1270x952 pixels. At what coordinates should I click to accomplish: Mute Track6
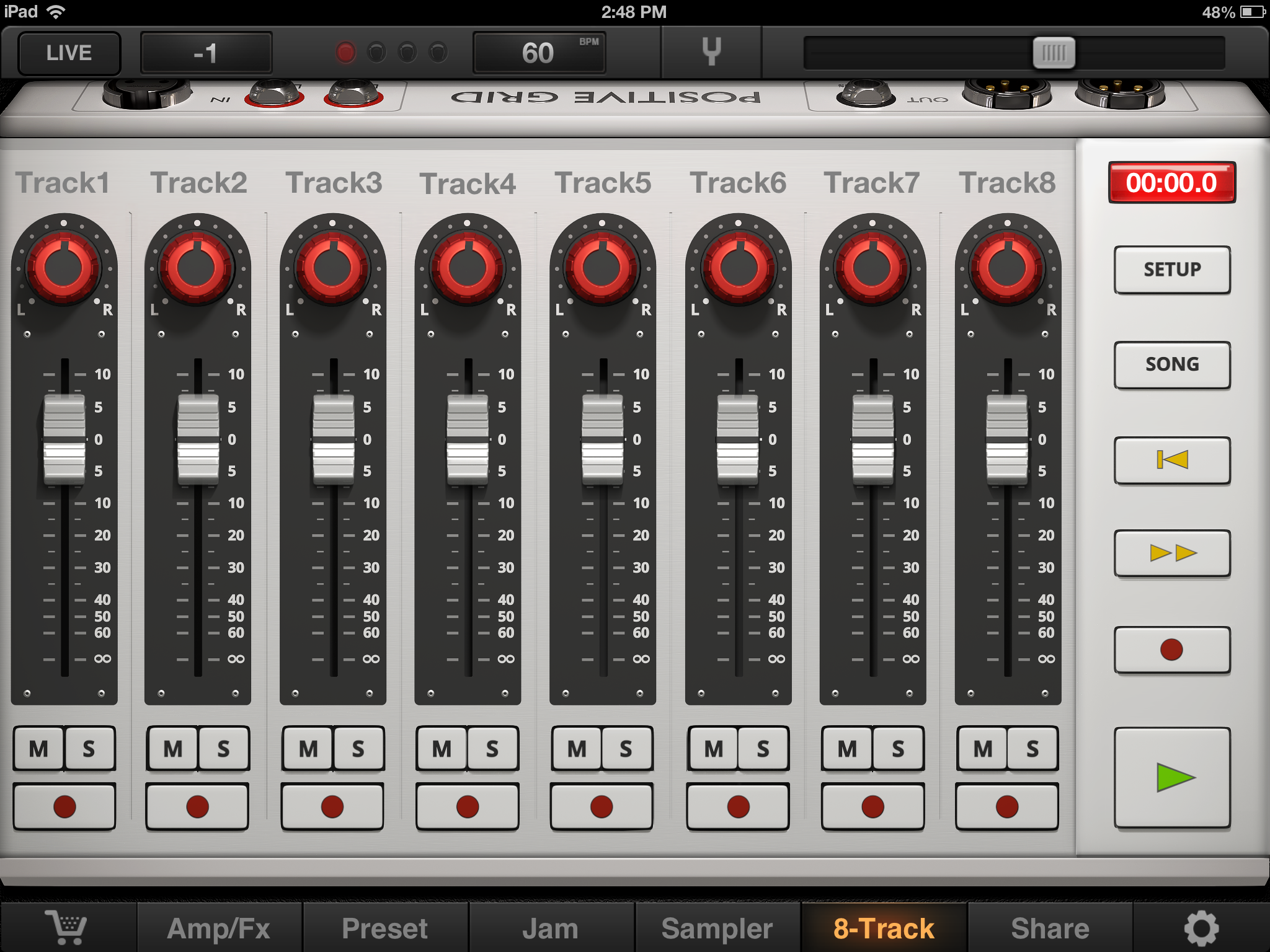pos(713,749)
